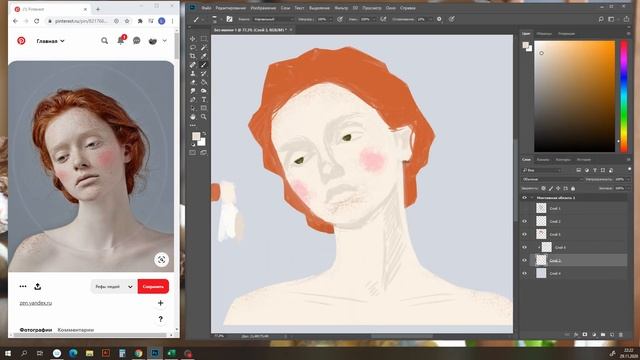
Task: Hide the highlighted selected layer
Action: coord(524,260)
